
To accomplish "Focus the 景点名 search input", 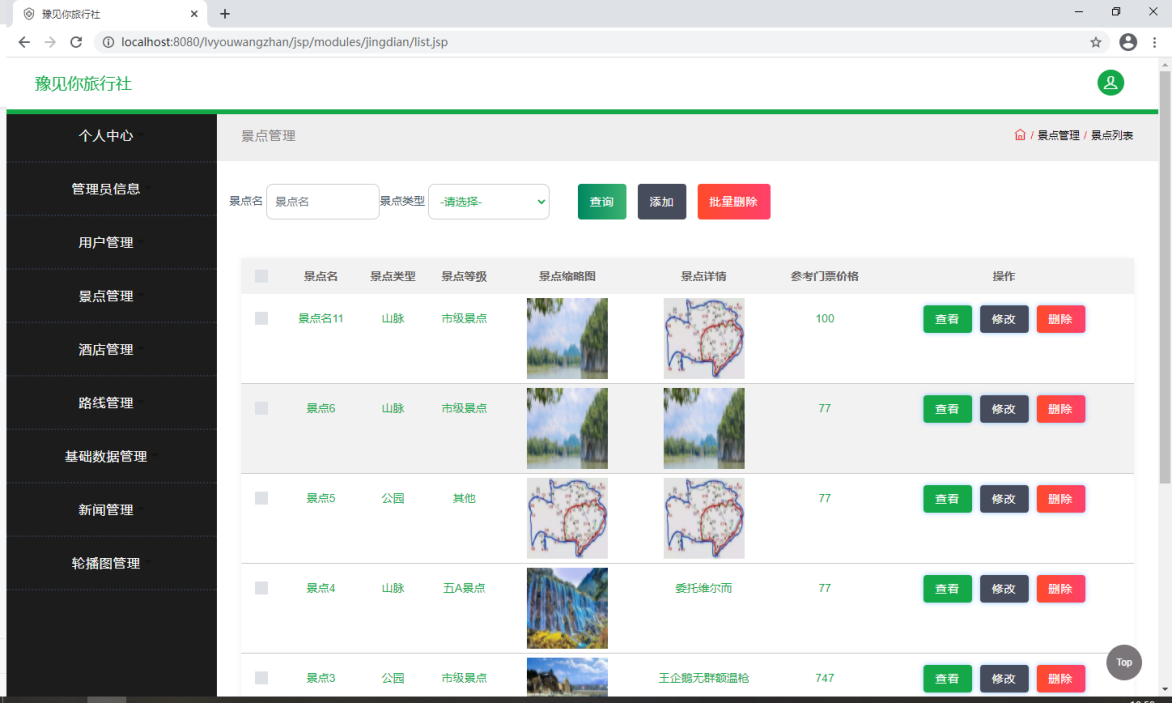I will pos(322,202).
